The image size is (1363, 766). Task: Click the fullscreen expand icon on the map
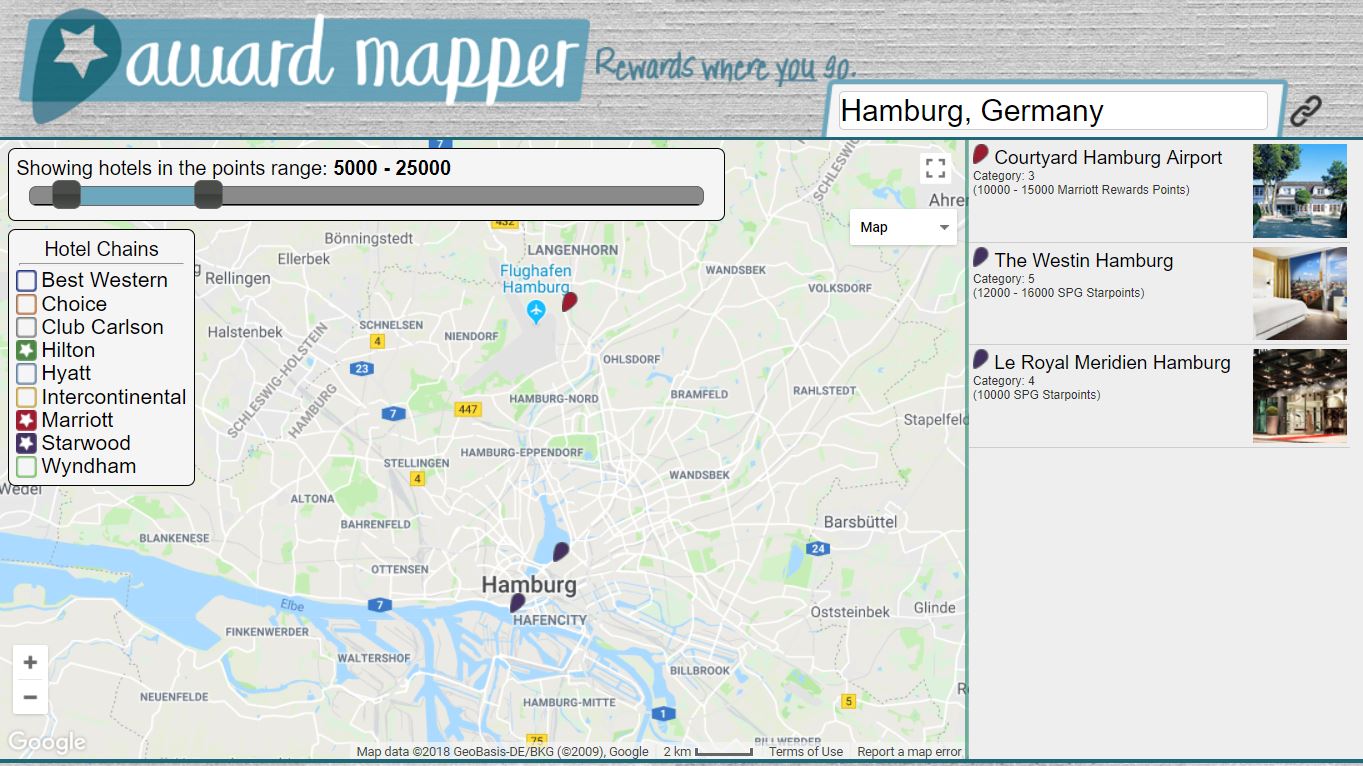[935, 168]
